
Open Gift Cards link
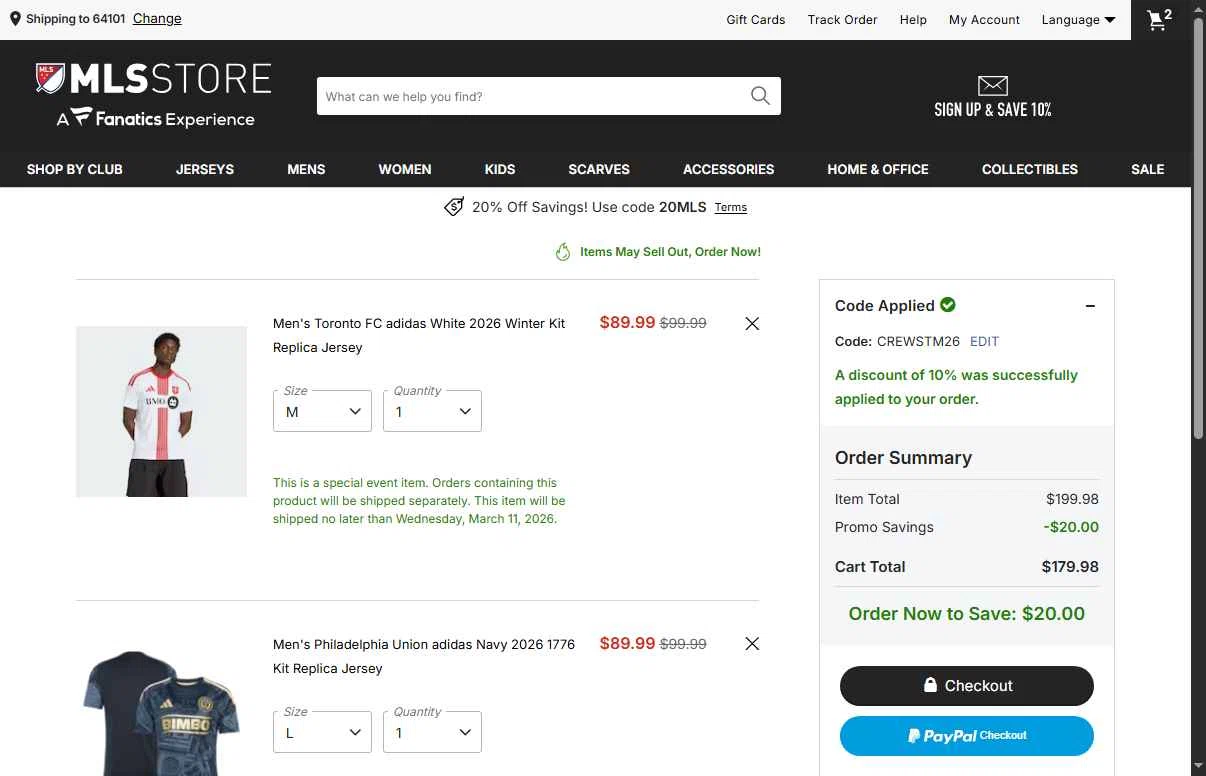coord(756,19)
